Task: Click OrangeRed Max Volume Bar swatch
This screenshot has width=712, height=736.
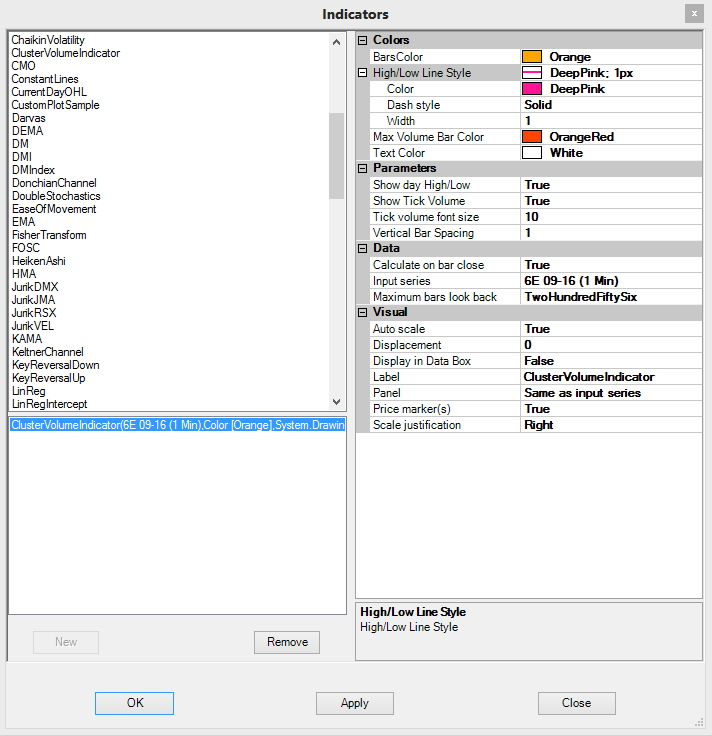Action: click(532, 137)
